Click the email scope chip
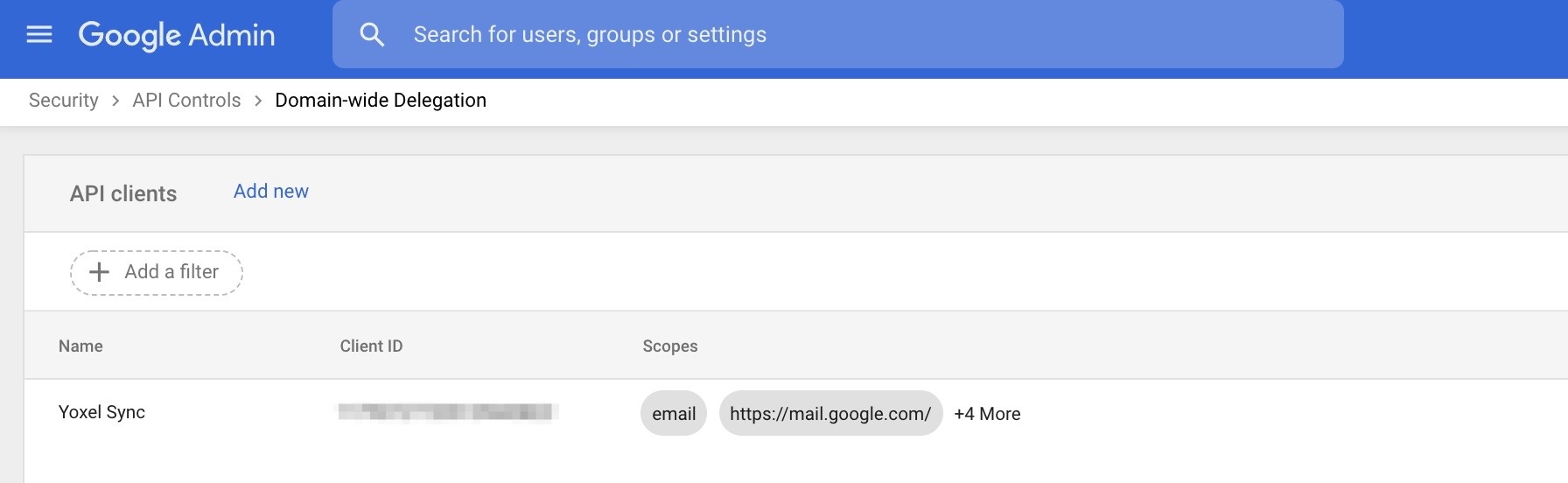The height and width of the screenshot is (483, 1568). pos(674,414)
